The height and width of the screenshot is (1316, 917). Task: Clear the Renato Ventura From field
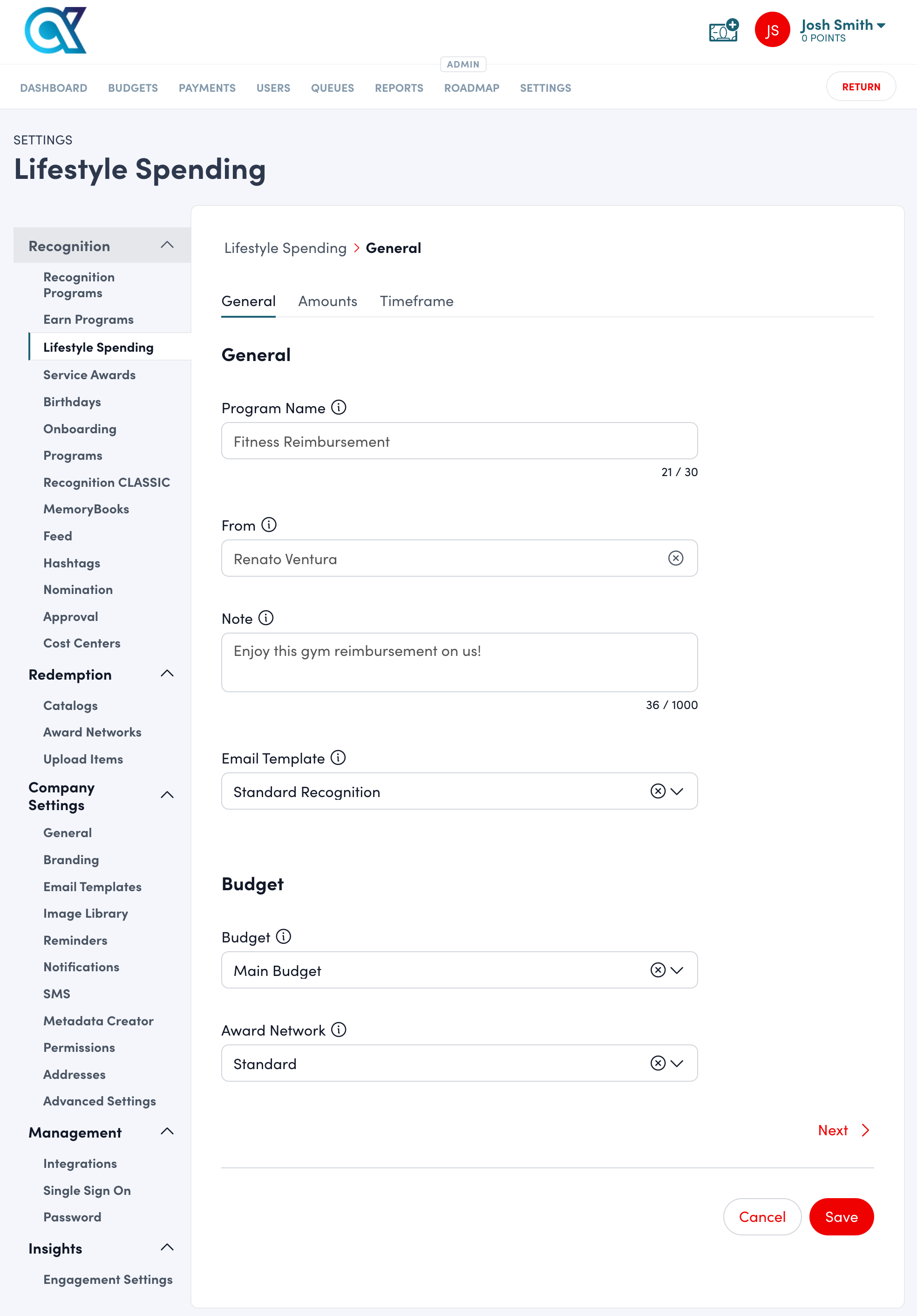coord(676,558)
